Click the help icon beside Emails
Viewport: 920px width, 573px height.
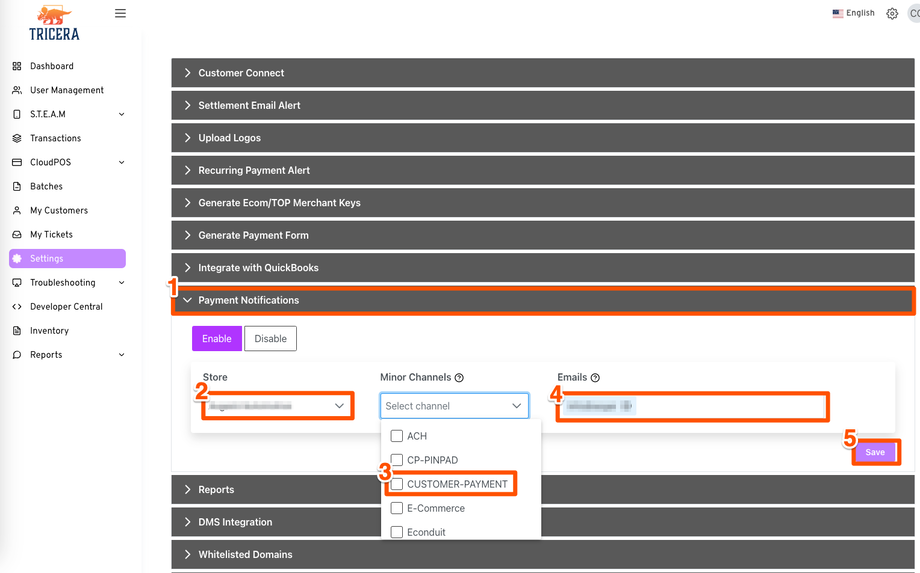(595, 378)
